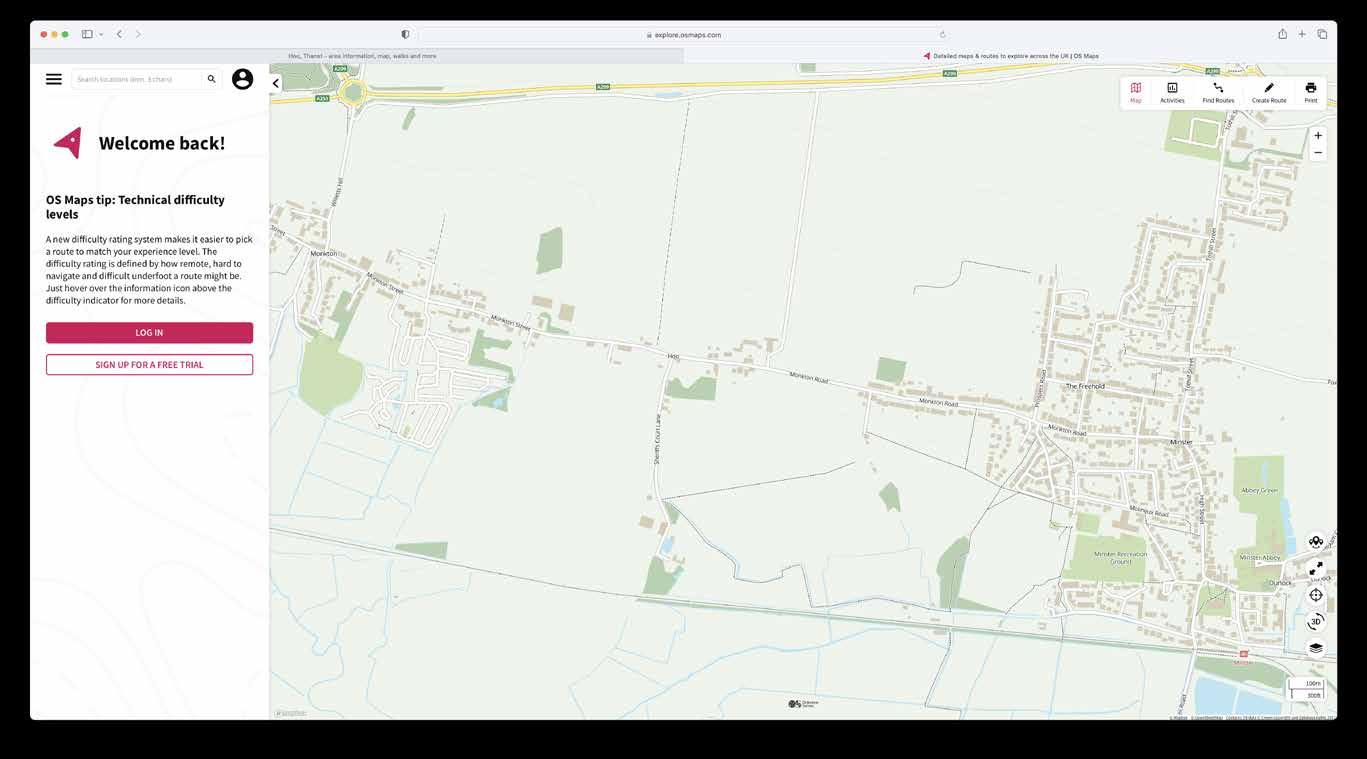The width and height of the screenshot is (1367, 759).
Task: Zoom out of the map with minus
Action: point(1318,153)
